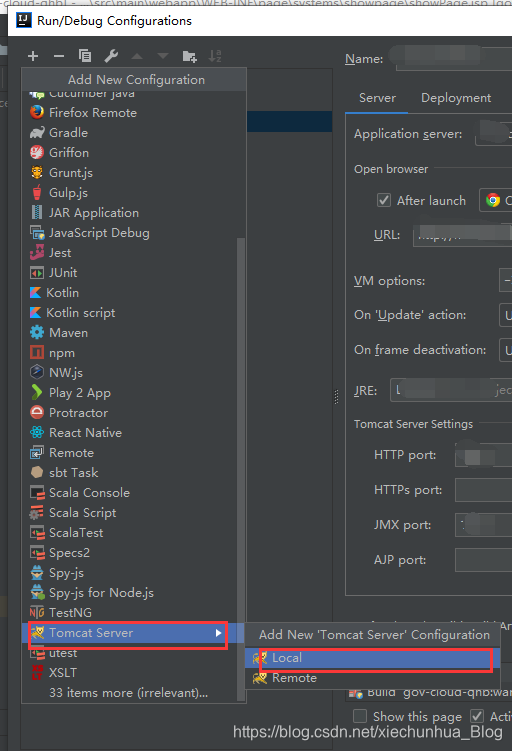Toggle the After launch checkbox

384,200
